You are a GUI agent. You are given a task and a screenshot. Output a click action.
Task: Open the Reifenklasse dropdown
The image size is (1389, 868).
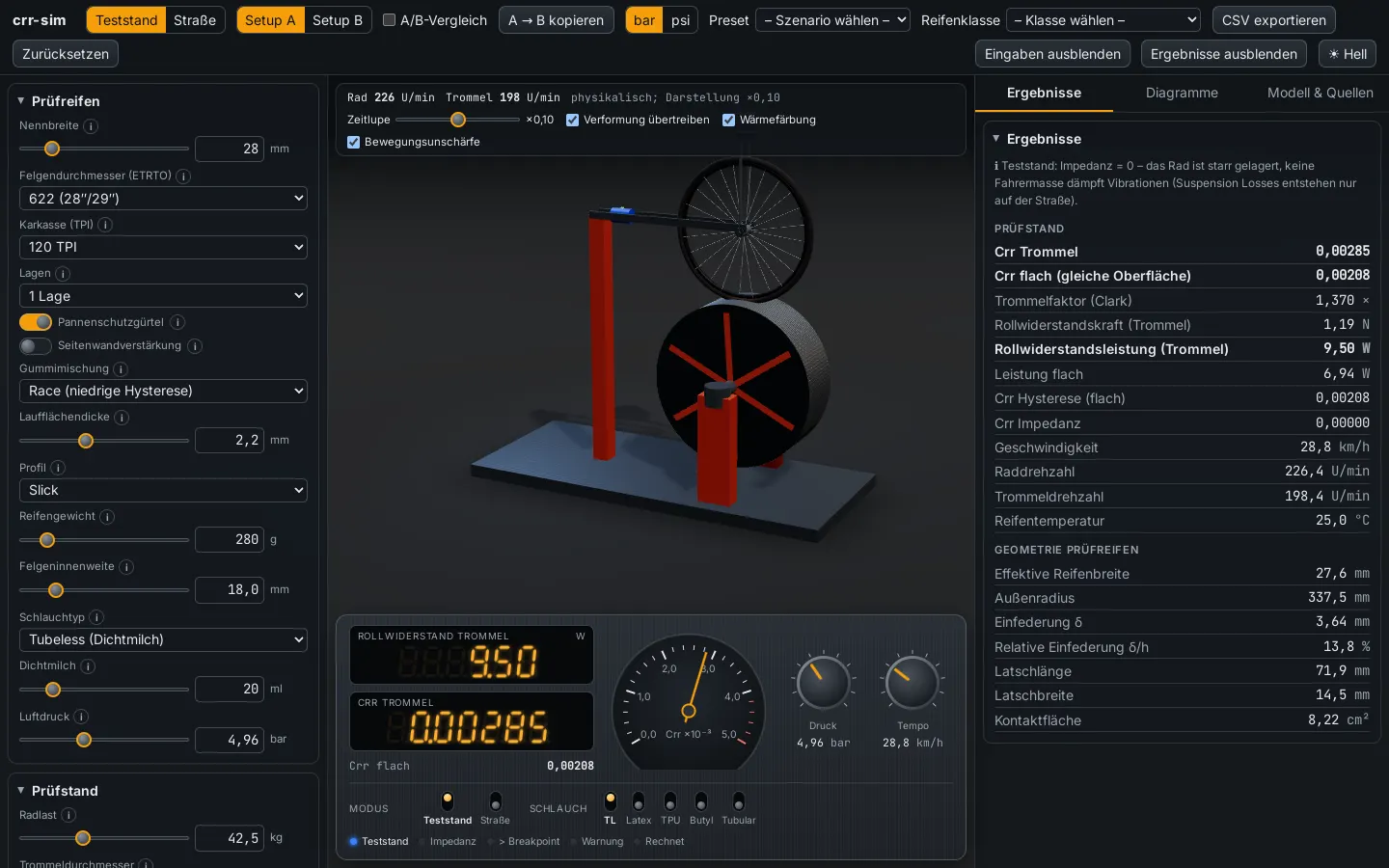click(x=1103, y=20)
